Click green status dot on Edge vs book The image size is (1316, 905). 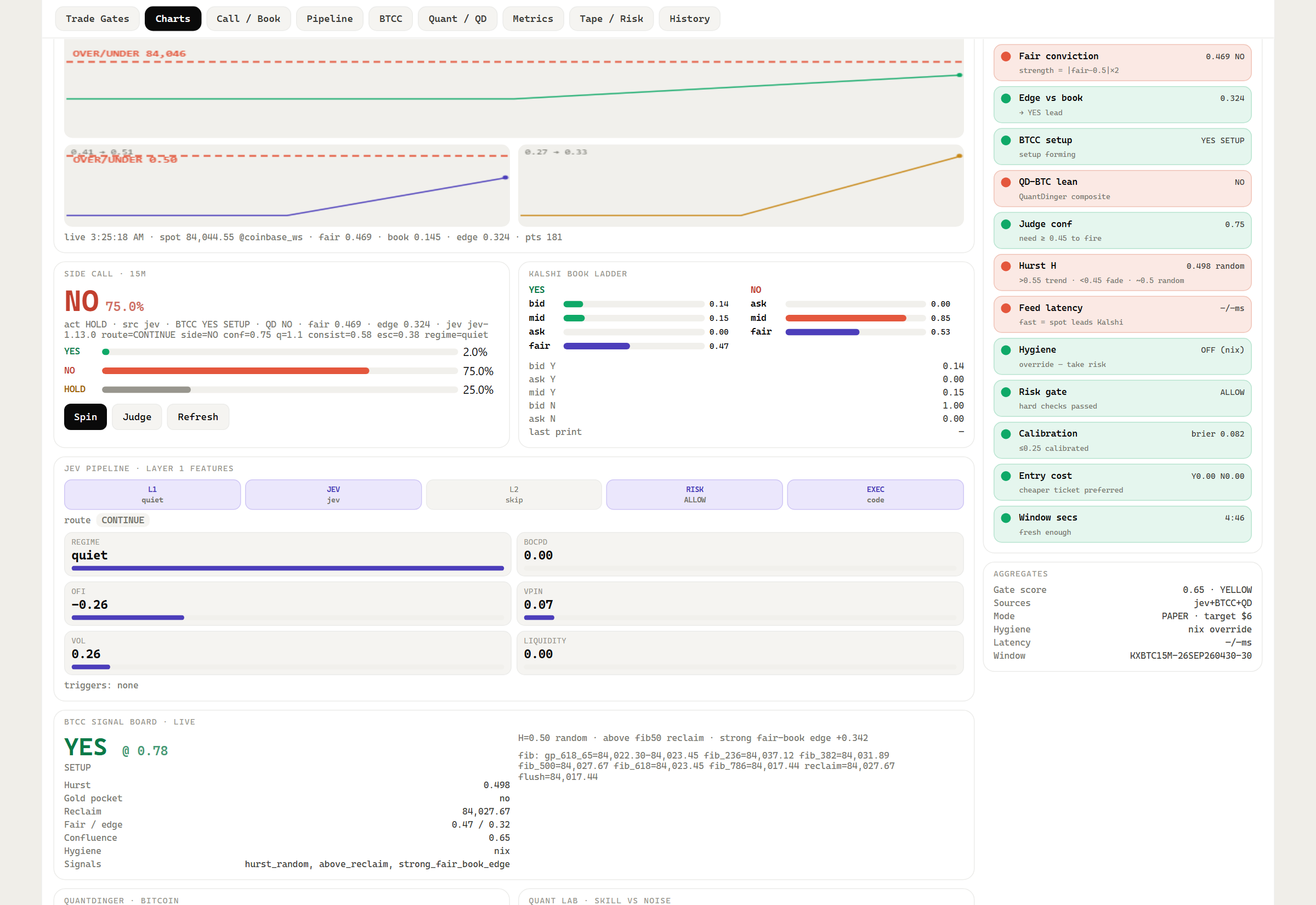(1006, 98)
